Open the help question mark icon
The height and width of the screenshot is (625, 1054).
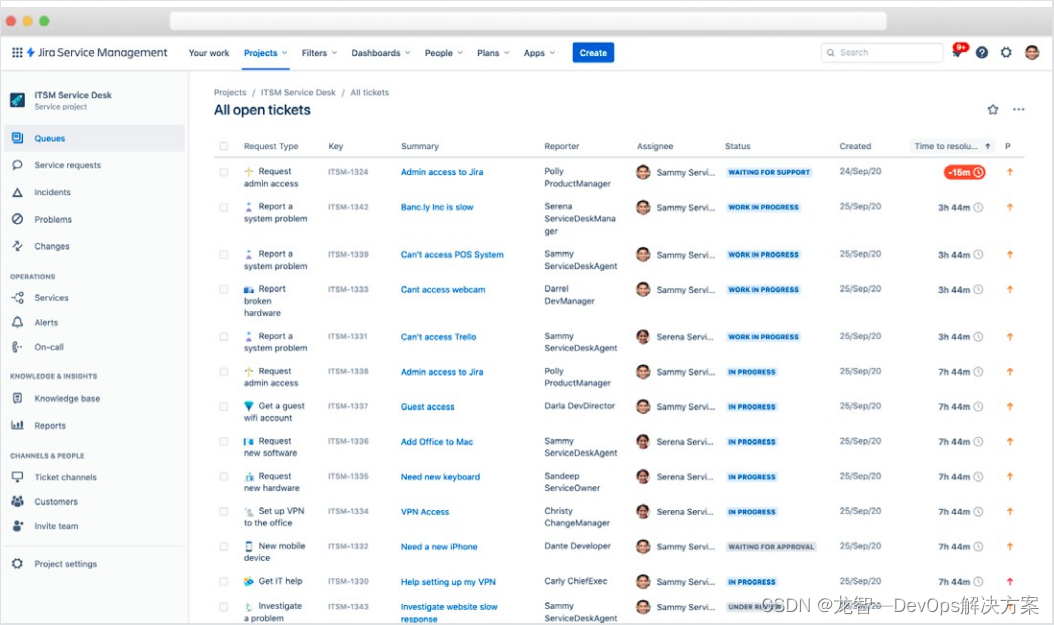(982, 52)
